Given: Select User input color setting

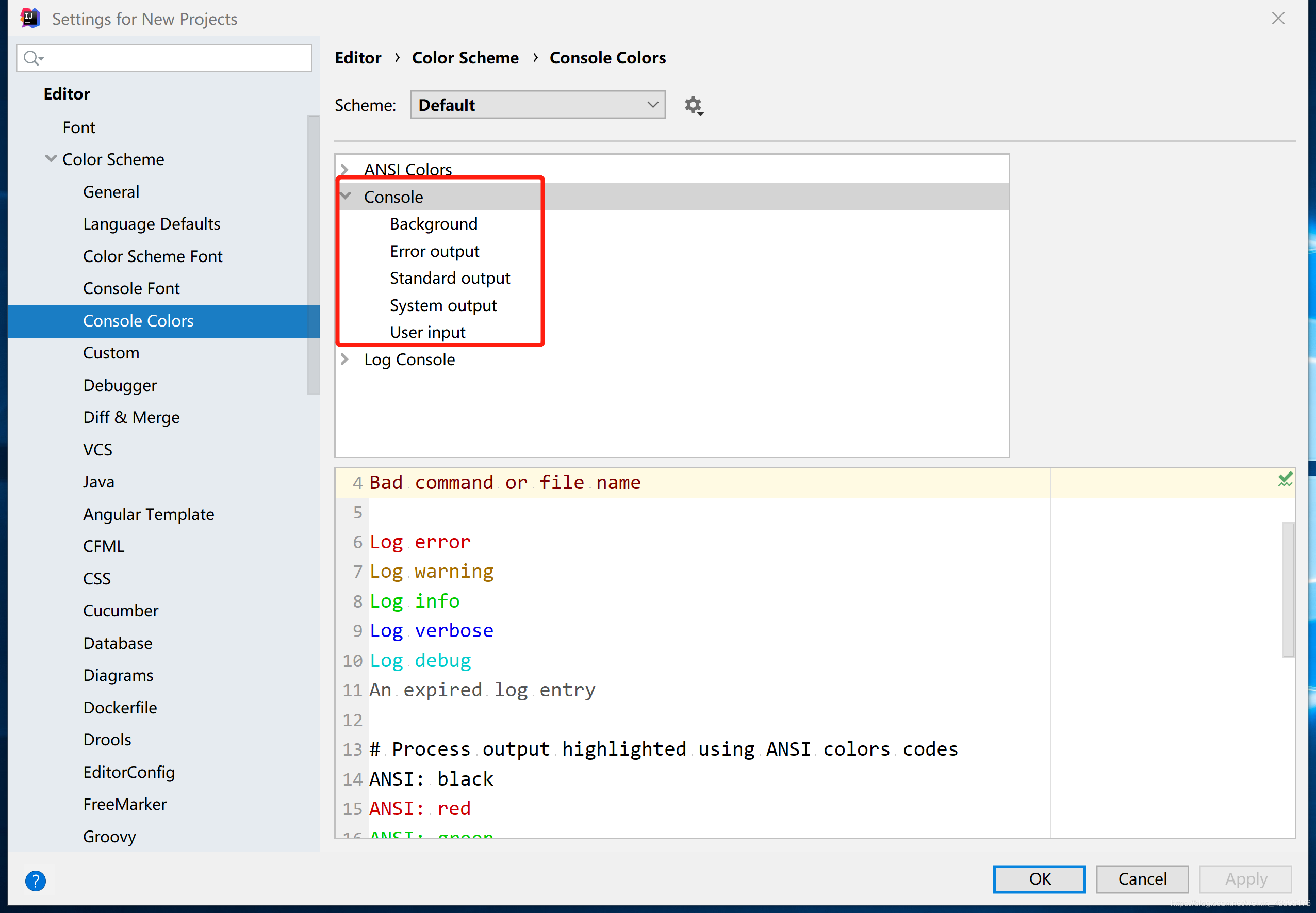Looking at the screenshot, I should (x=428, y=332).
